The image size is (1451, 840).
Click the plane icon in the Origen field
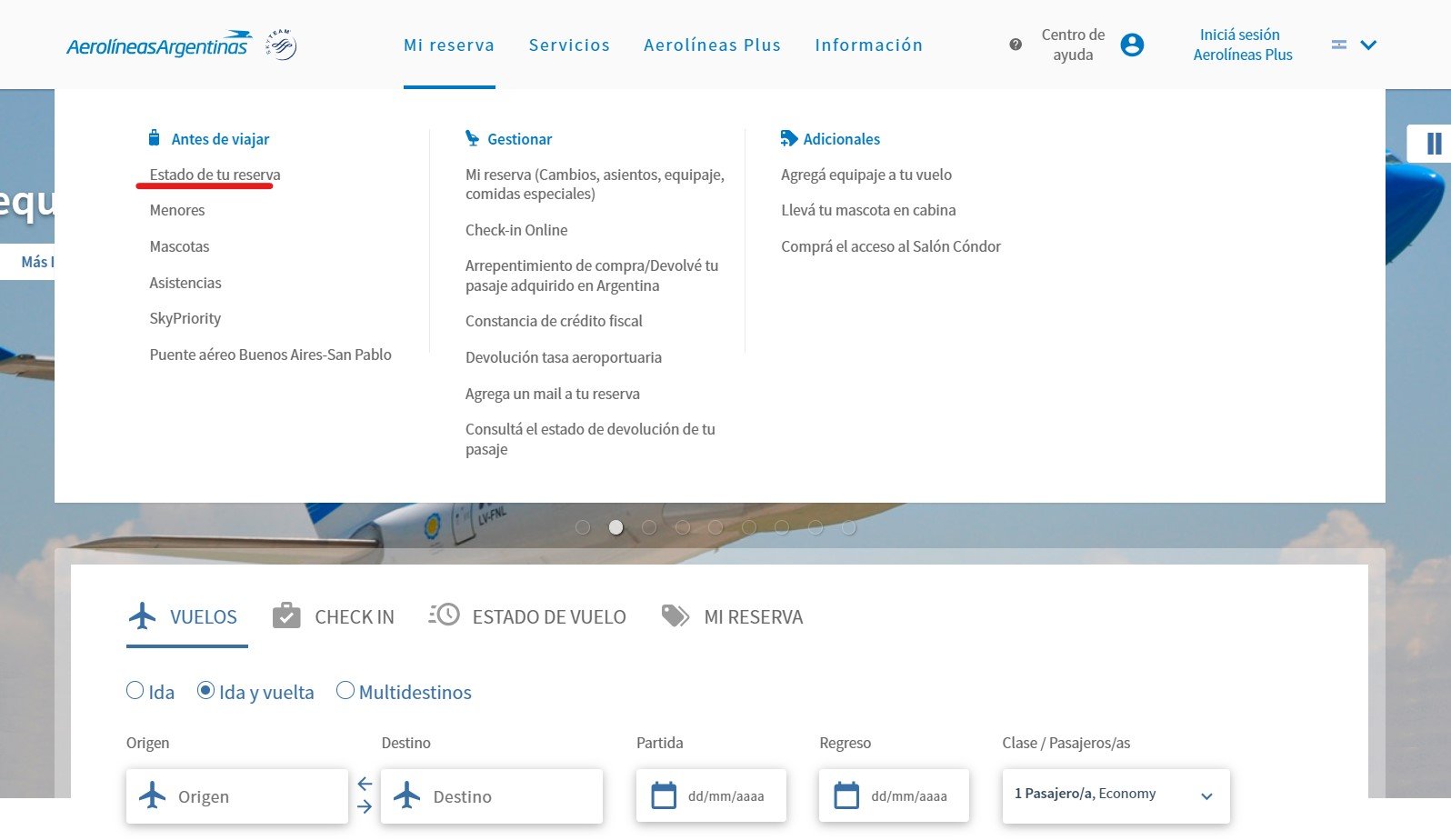pyautogui.click(x=153, y=795)
